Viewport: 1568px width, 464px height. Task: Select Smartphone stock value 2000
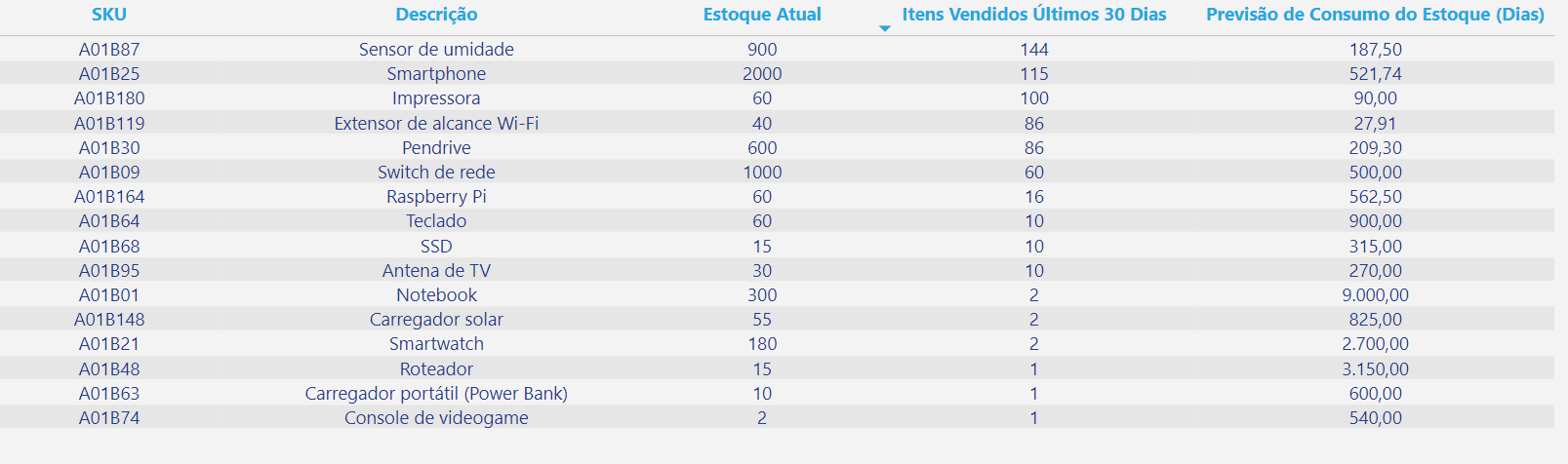click(x=762, y=74)
